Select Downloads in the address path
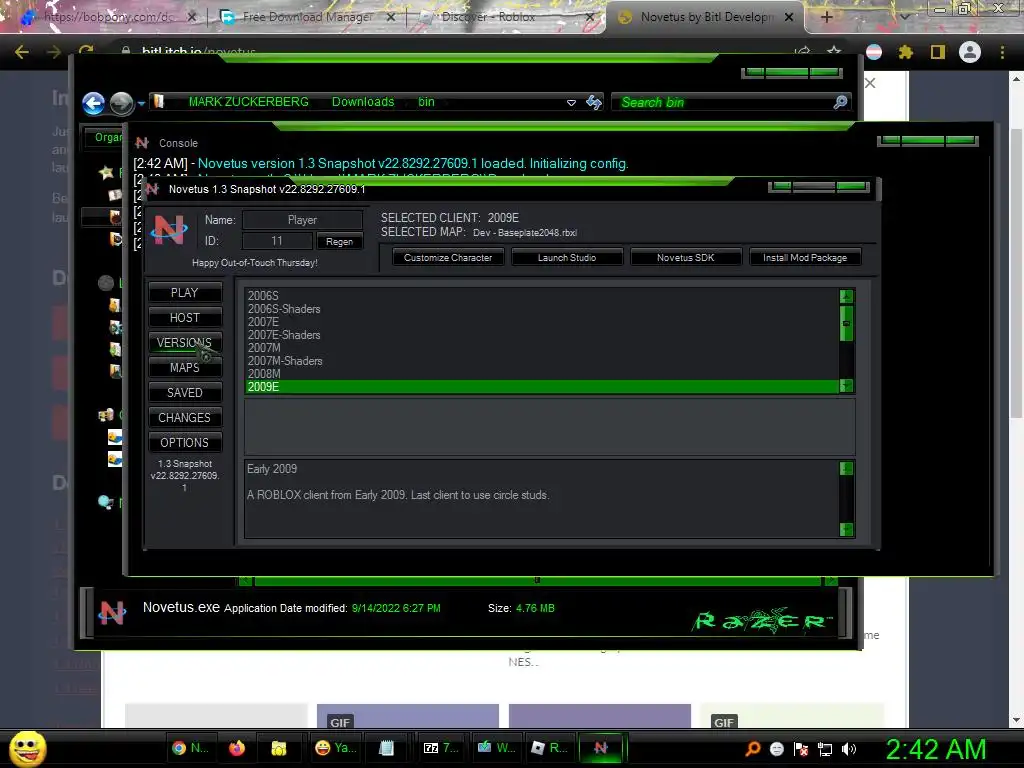Image resolution: width=1024 pixels, height=768 pixels. pos(363,102)
